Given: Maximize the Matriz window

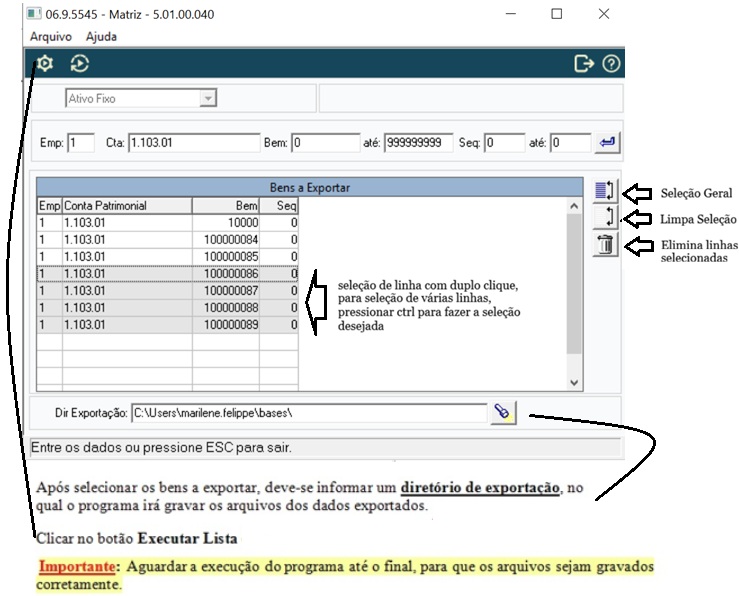Looking at the screenshot, I should [557, 14].
